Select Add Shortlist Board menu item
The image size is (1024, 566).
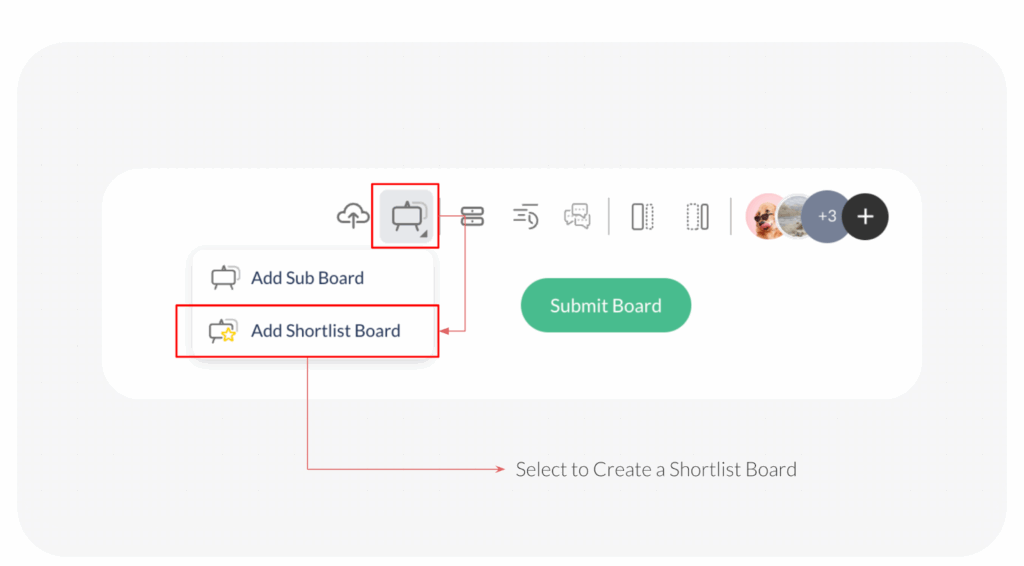coord(325,331)
